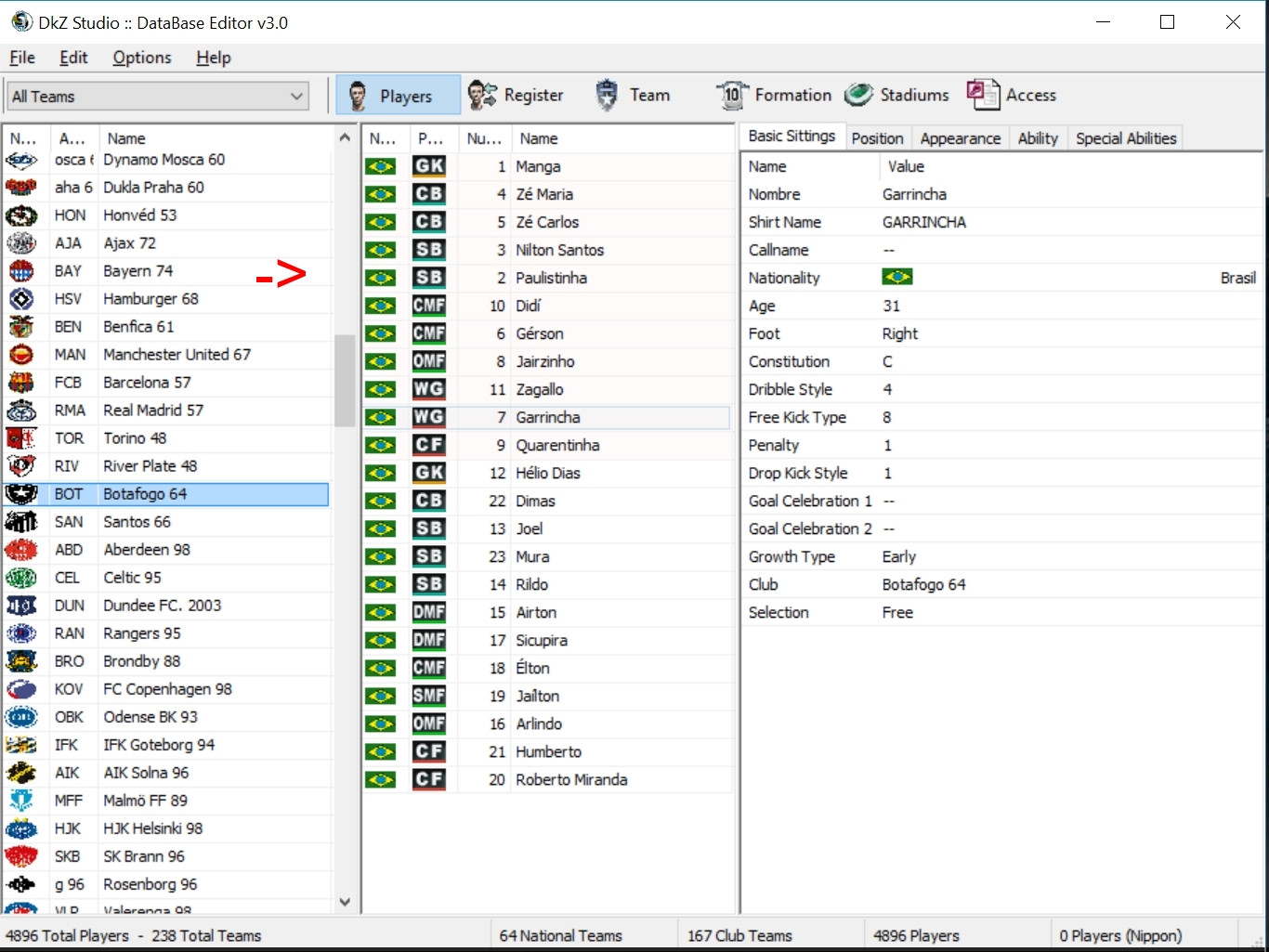The width and height of the screenshot is (1269, 952).
Task: Click the Shirt Name value GARRINCHA
Action: point(924,222)
